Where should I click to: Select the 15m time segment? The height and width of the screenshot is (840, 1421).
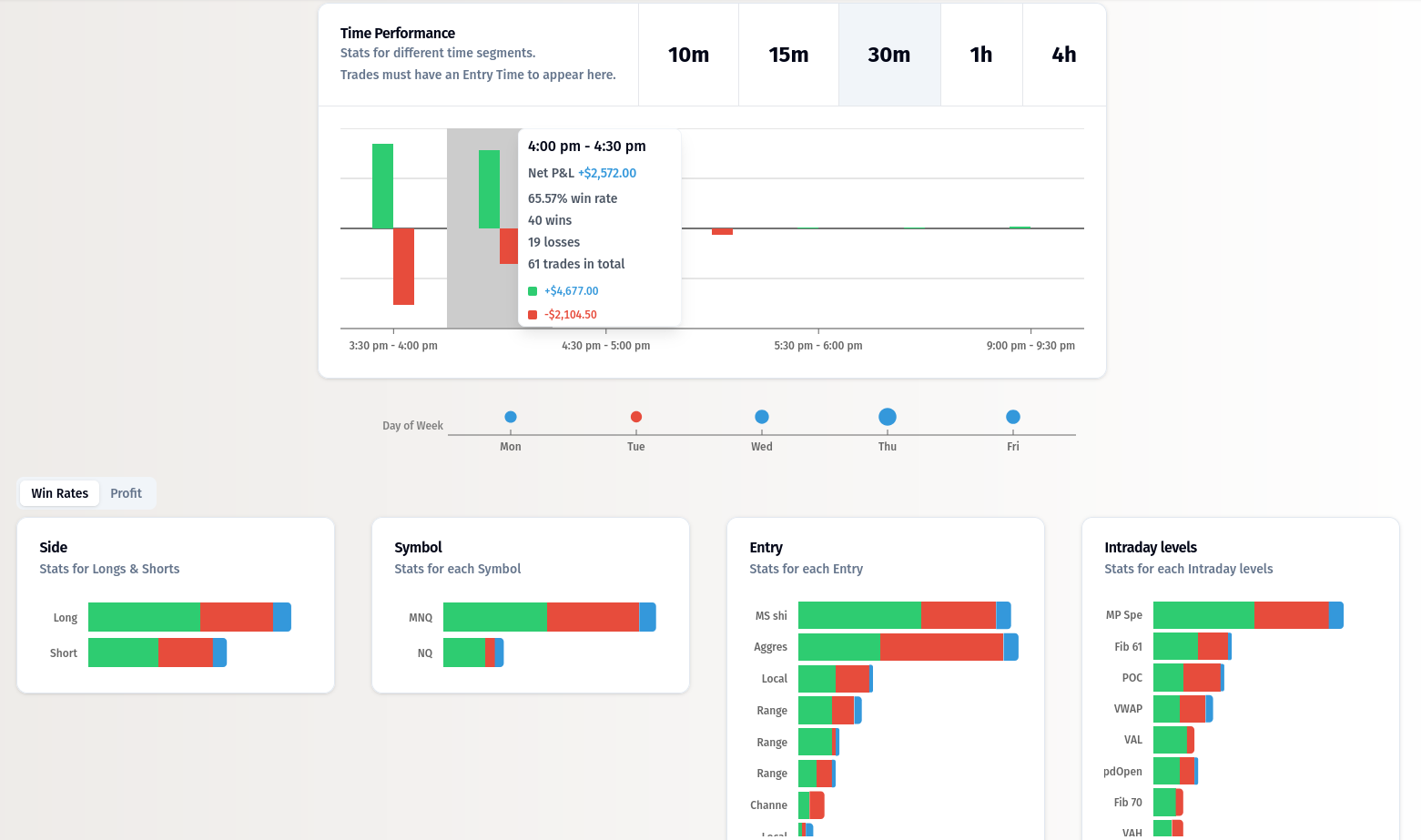(788, 55)
